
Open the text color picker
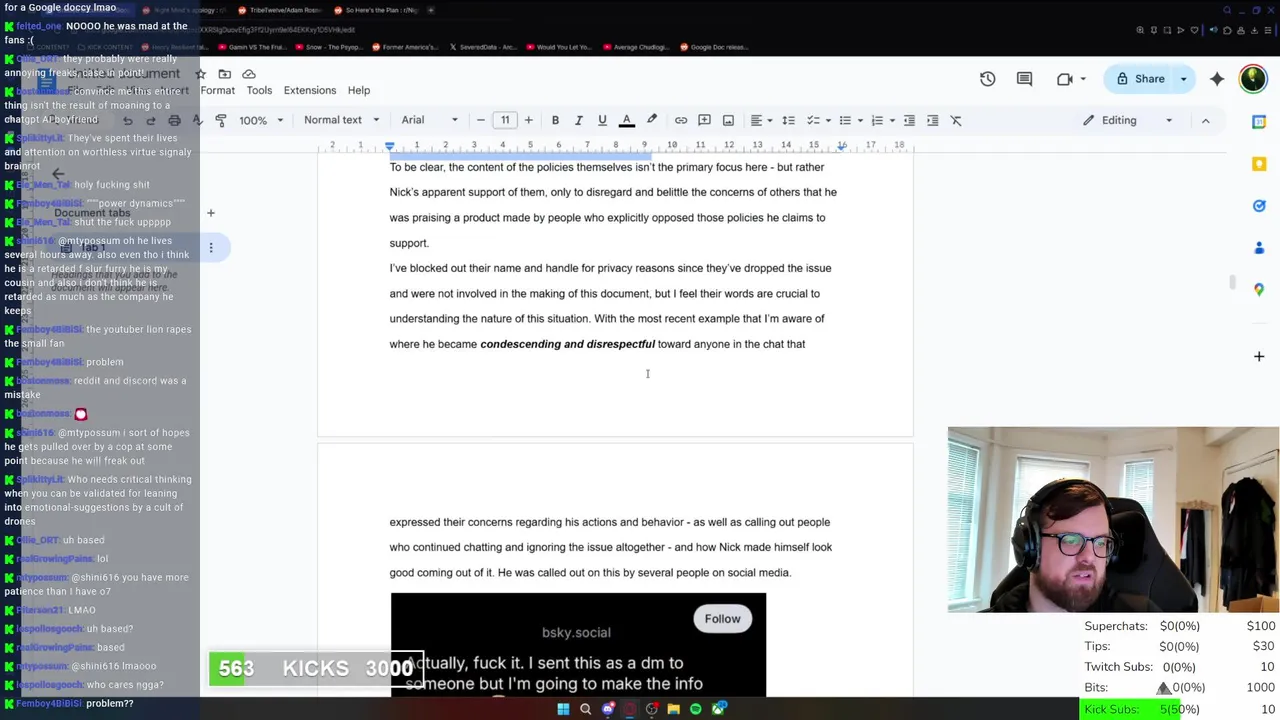click(627, 120)
